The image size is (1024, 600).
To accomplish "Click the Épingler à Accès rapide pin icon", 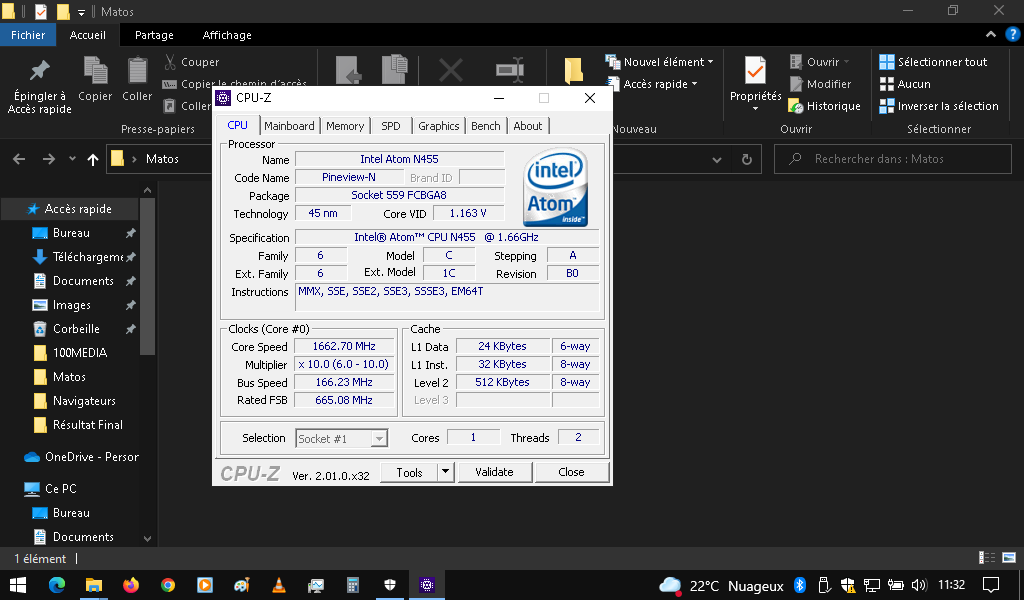I will pyautogui.click(x=38, y=72).
